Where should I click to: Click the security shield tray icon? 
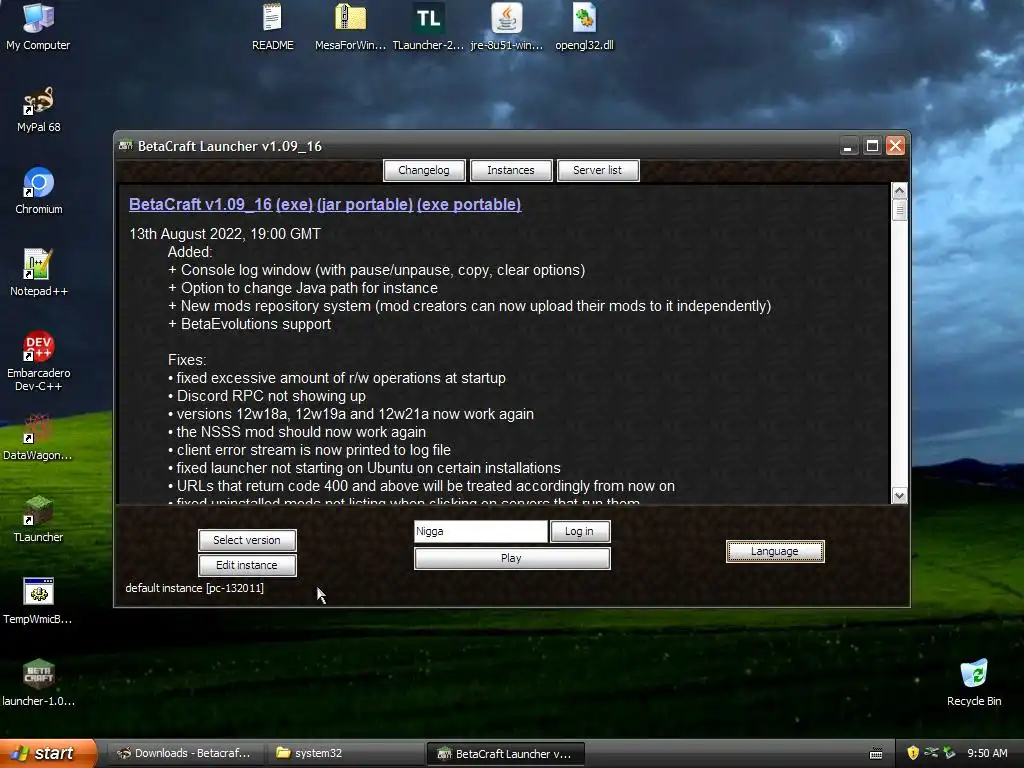click(913, 753)
